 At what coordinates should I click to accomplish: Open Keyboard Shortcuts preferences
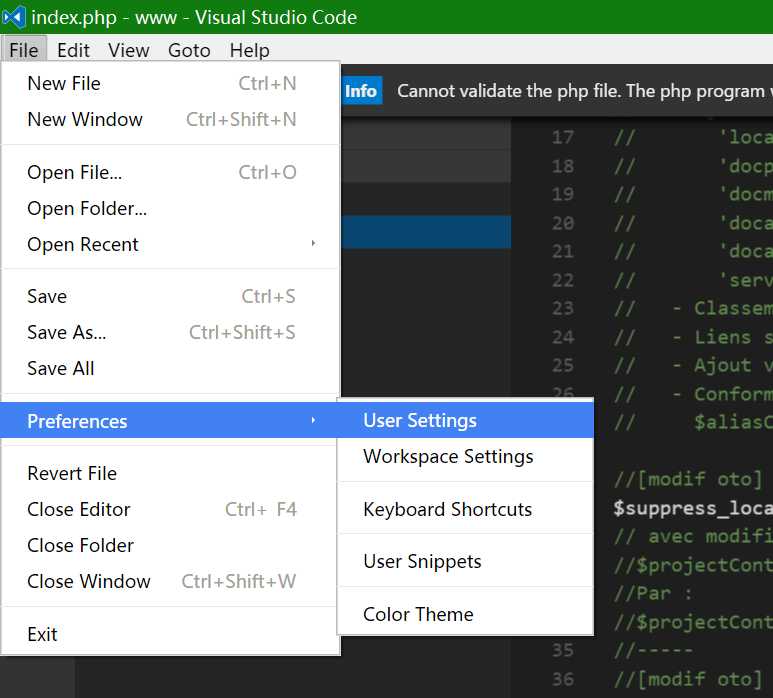[465, 509]
